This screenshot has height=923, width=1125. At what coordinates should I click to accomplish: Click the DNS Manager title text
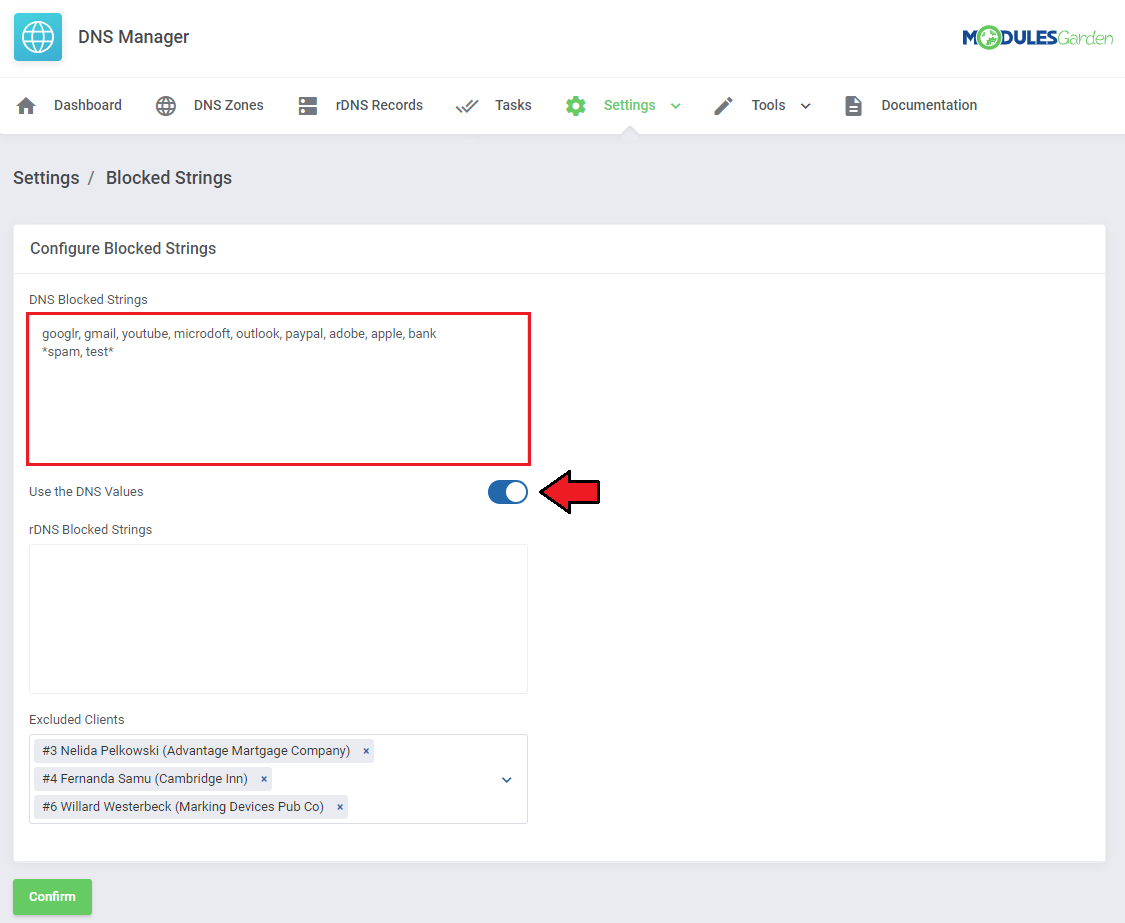pos(133,37)
